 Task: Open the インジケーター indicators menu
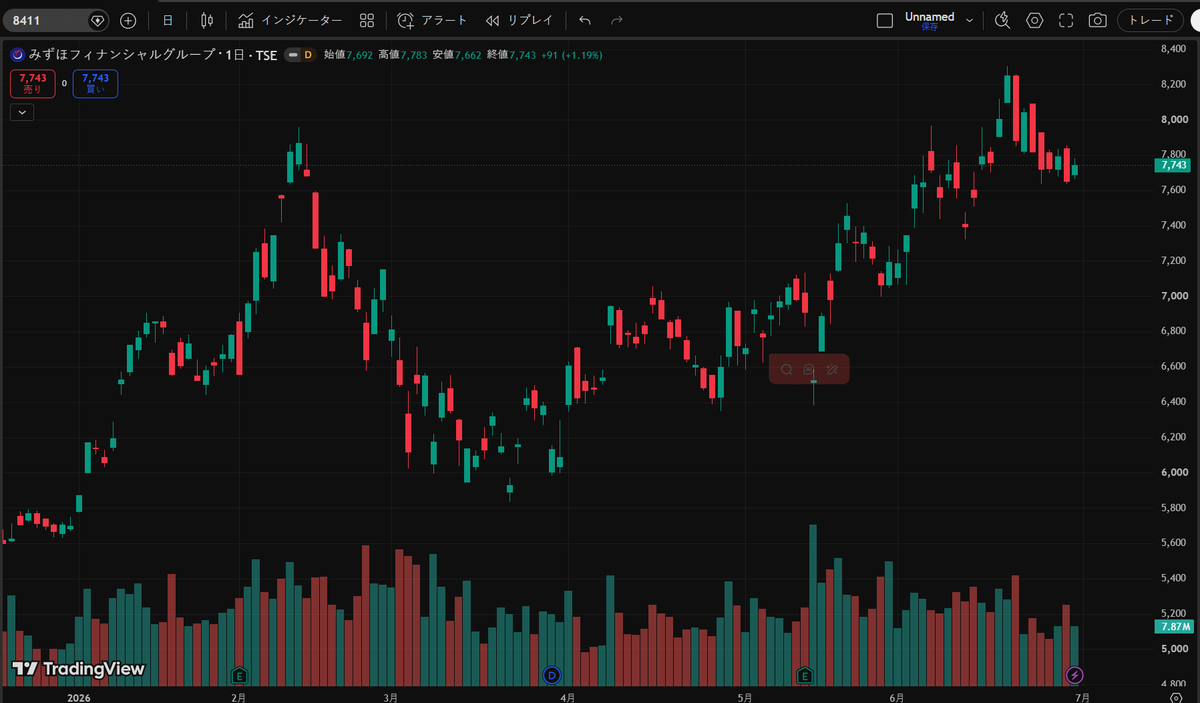coord(290,20)
